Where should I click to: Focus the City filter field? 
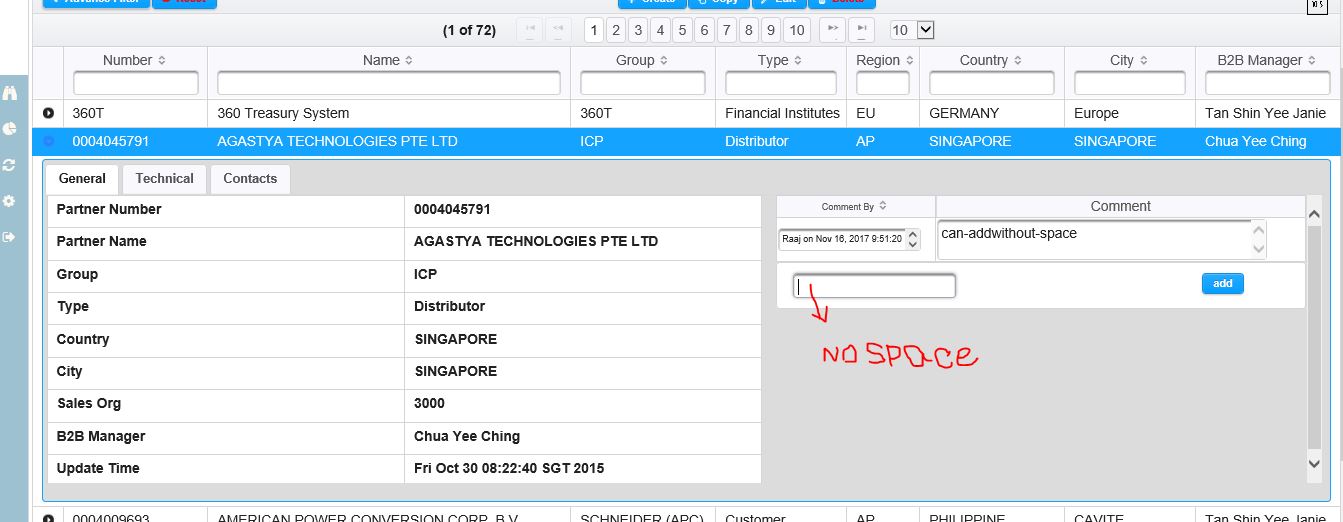pyautogui.click(x=1130, y=82)
